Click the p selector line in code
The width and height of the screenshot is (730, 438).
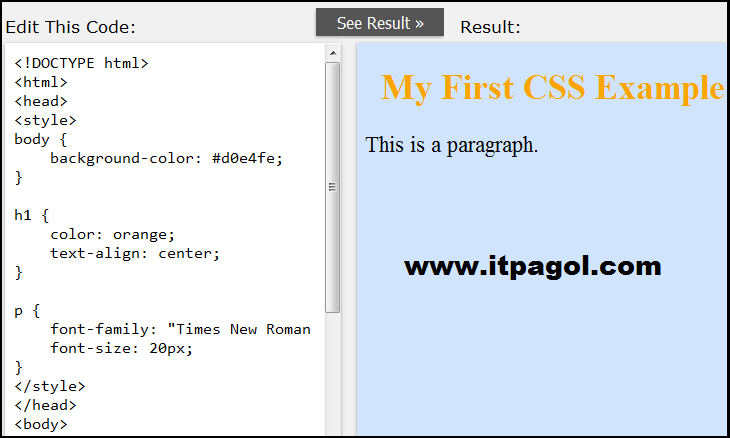27,311
